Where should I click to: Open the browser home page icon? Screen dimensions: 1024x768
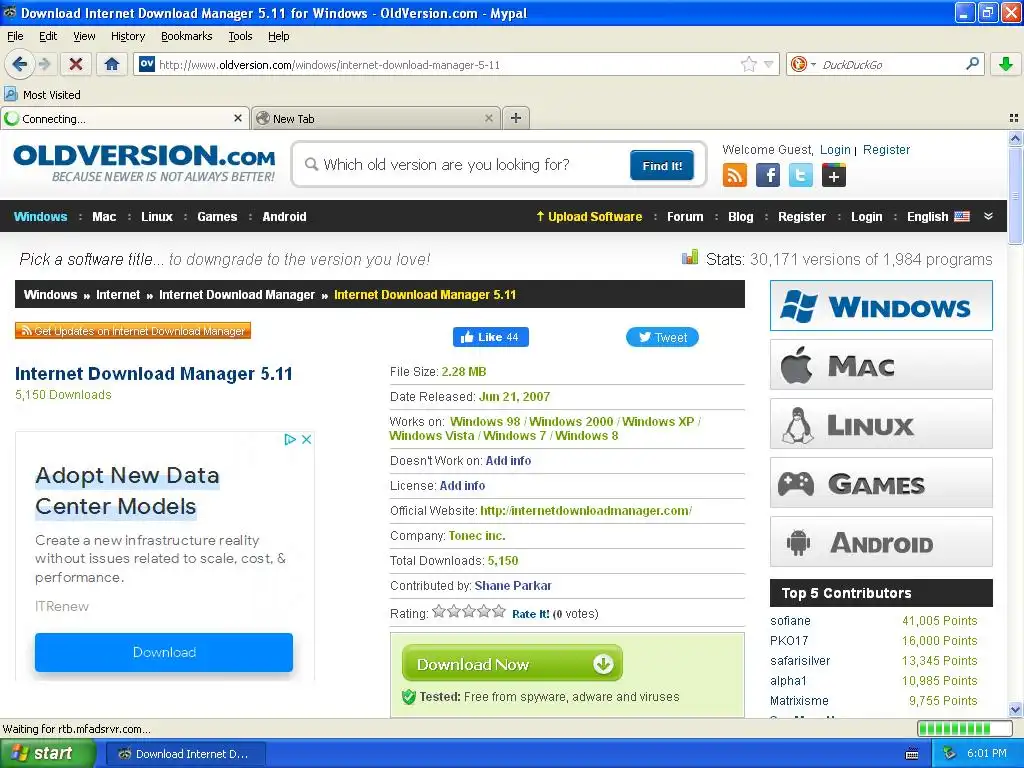coord(112,64)
